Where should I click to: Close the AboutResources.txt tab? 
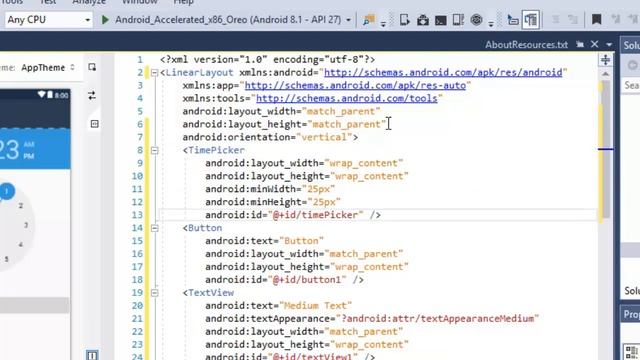tap(594, 44)
